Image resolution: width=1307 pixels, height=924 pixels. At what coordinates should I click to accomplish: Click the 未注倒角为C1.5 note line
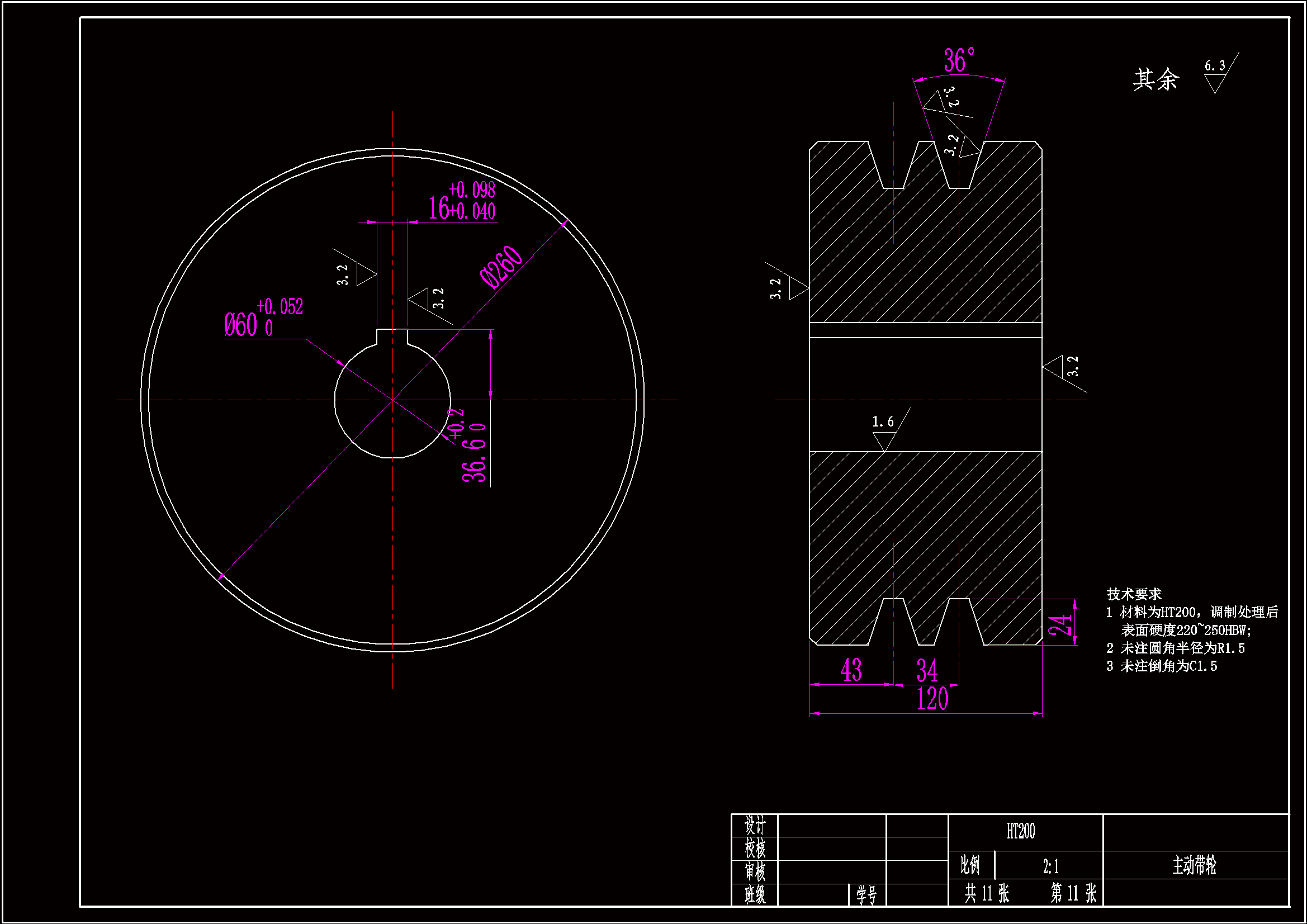(x=1161, y=666)
